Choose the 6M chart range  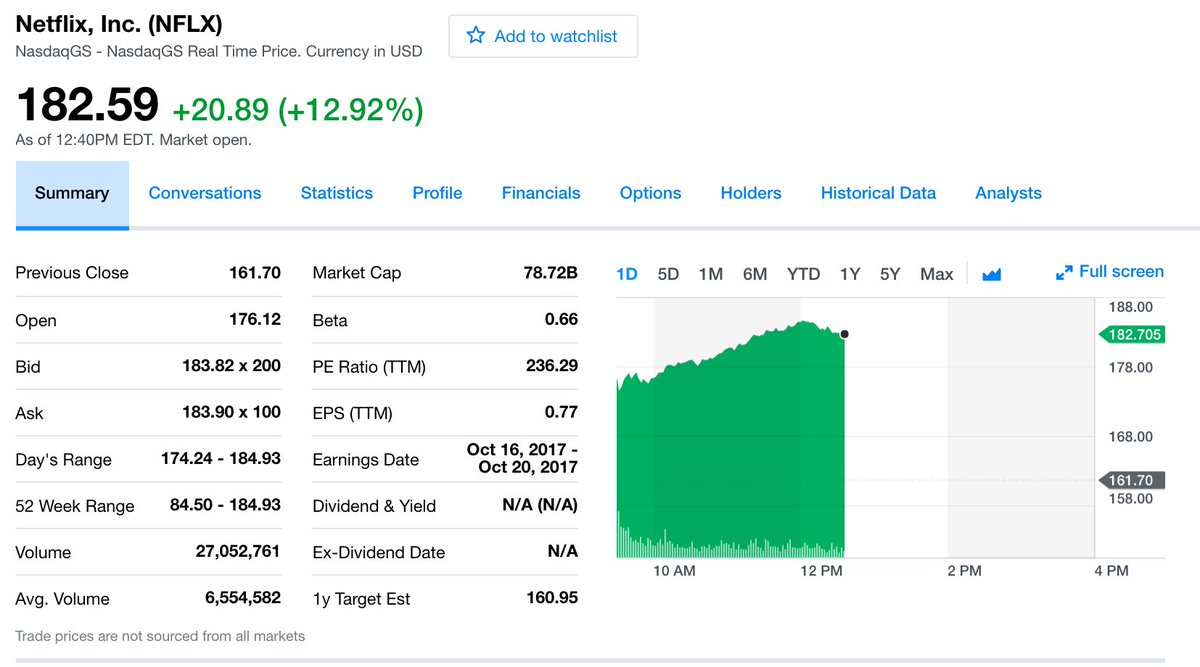click(x=755, y=274)
